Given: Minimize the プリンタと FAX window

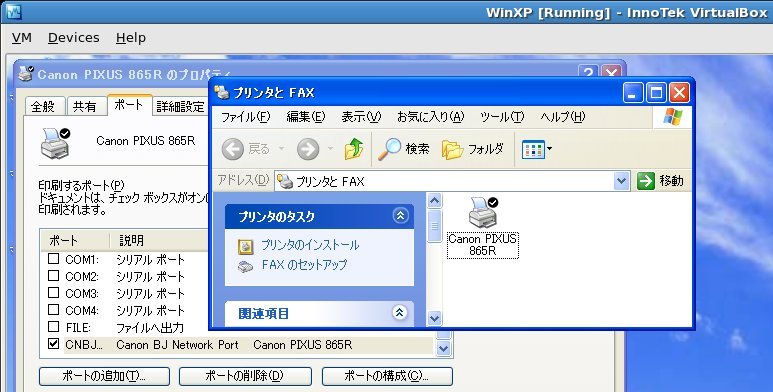Looking at the screenshot, I should (633, 93).
